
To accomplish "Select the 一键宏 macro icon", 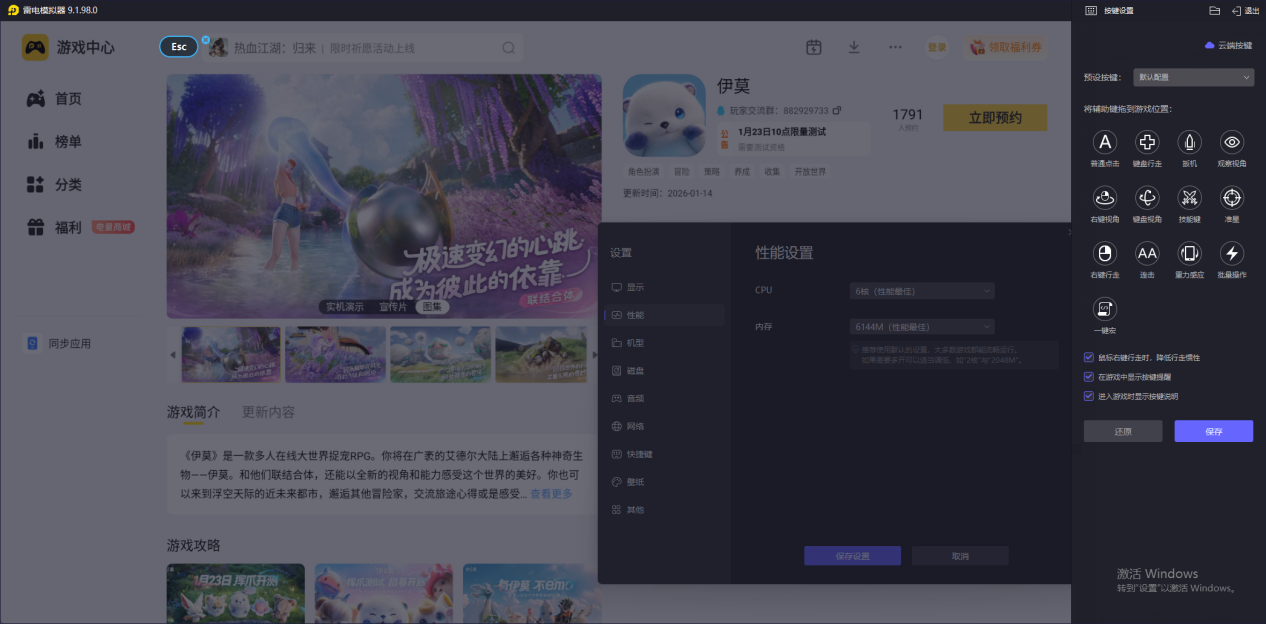I will [x=1105, y=308].
